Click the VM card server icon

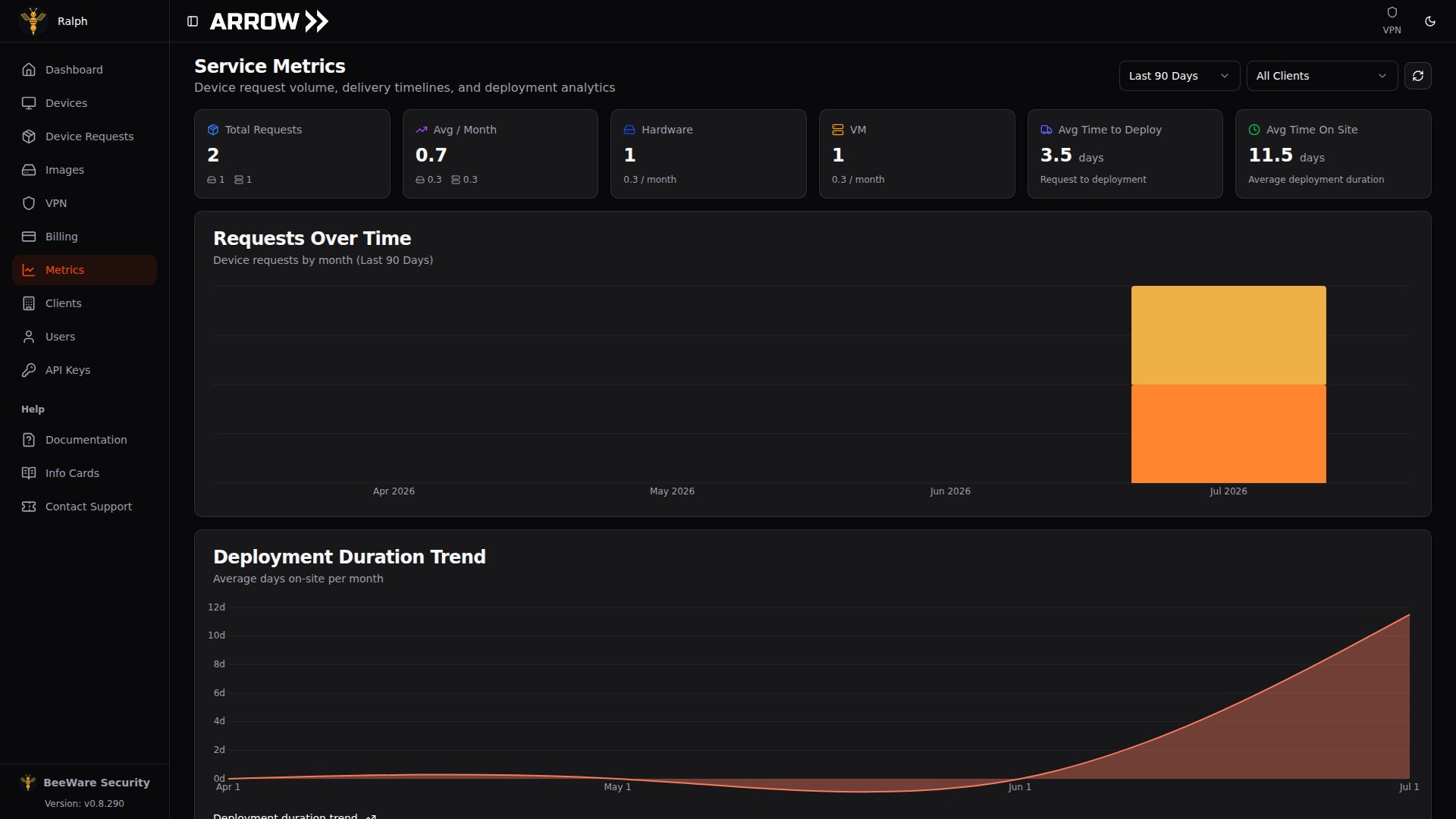click(838, 130)
